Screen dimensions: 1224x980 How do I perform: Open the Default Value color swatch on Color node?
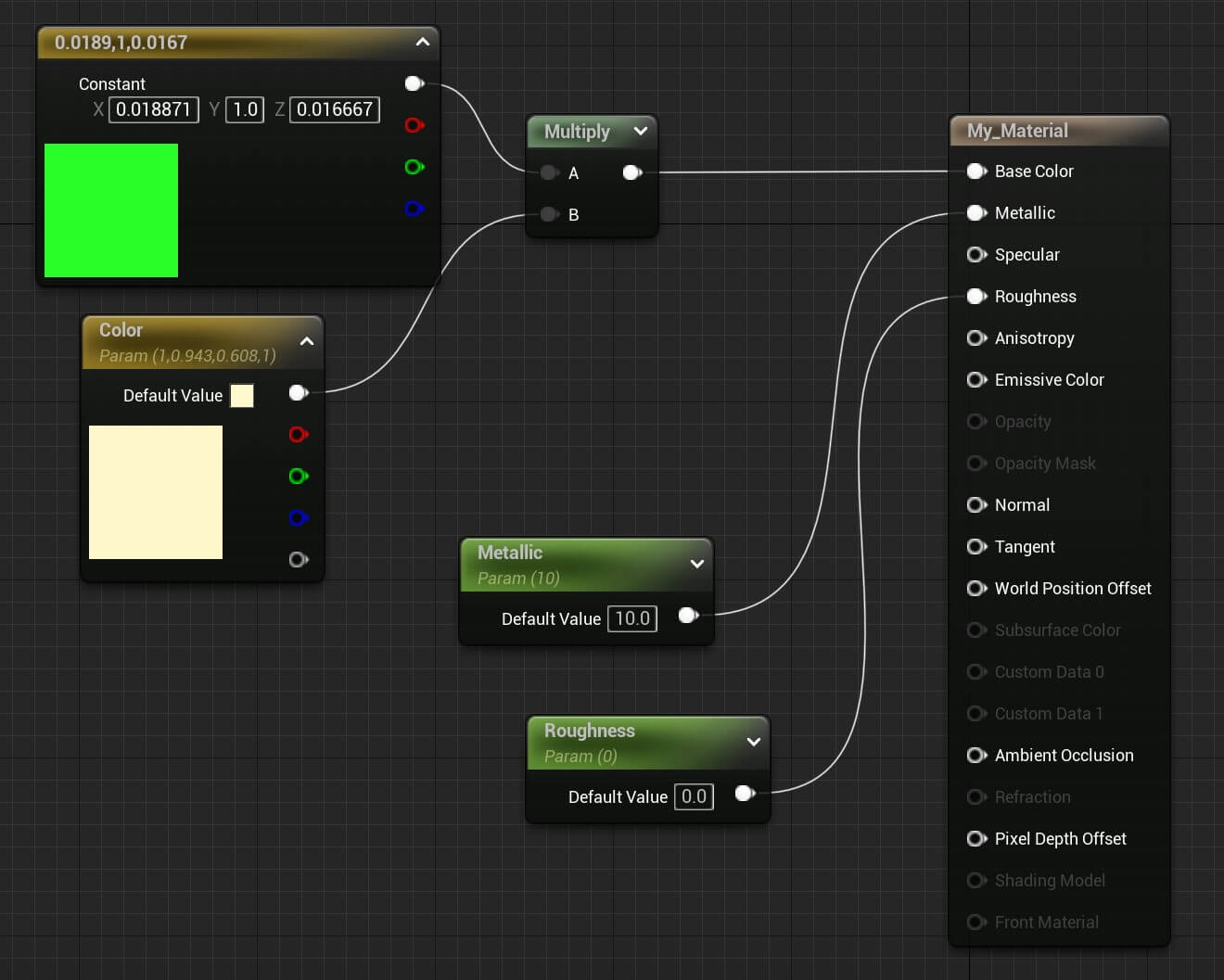(x=242, y=395)
